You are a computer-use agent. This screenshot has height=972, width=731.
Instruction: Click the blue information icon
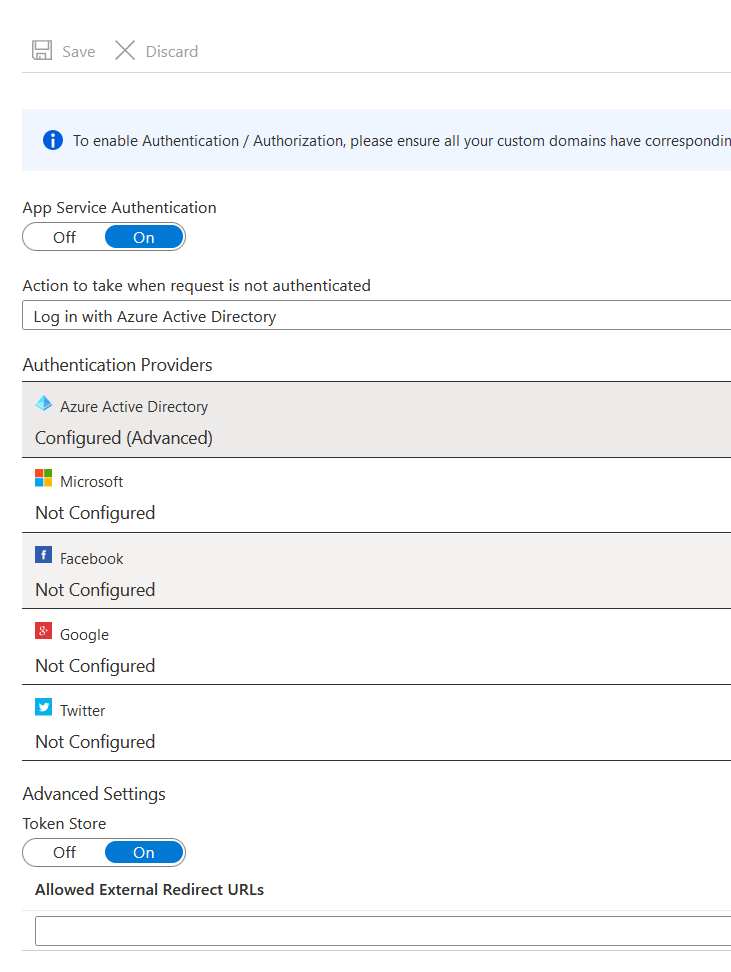[x=52, y=140]
